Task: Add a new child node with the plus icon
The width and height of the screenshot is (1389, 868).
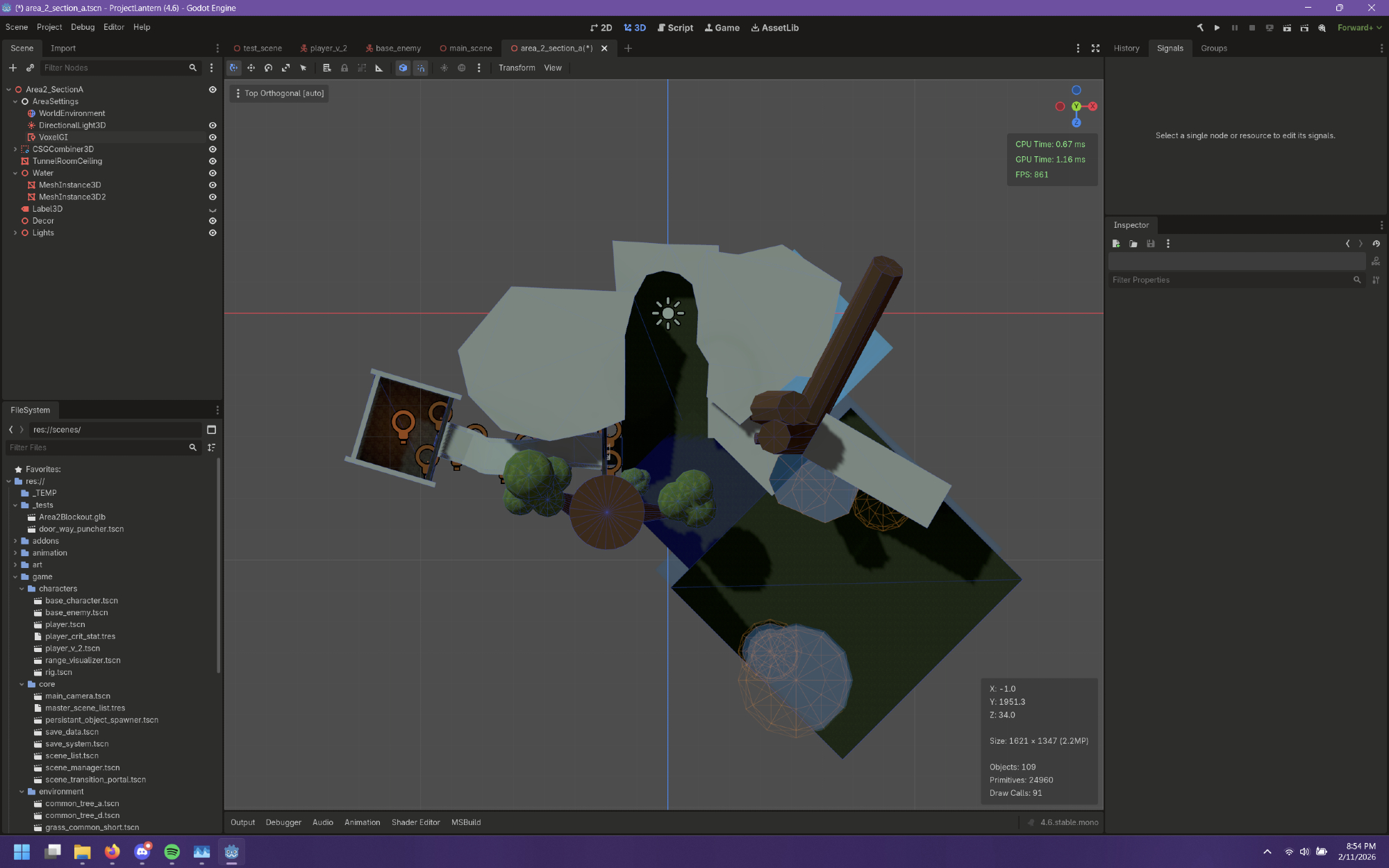Action: [x=13, y=68]
